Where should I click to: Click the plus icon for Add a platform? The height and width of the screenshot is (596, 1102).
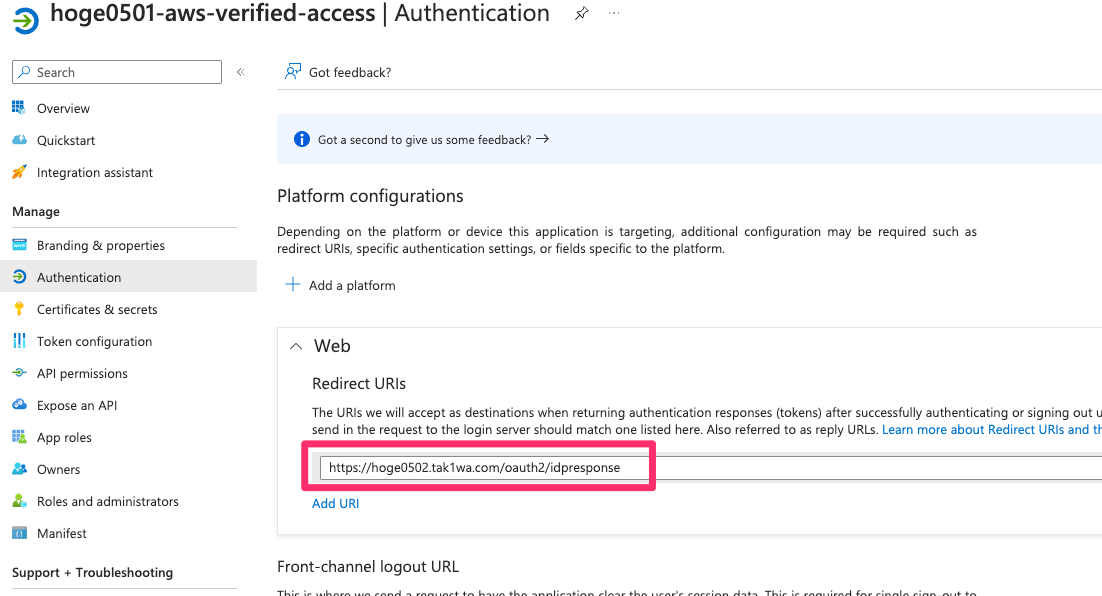pyautogui.click(x=292, y=285)
